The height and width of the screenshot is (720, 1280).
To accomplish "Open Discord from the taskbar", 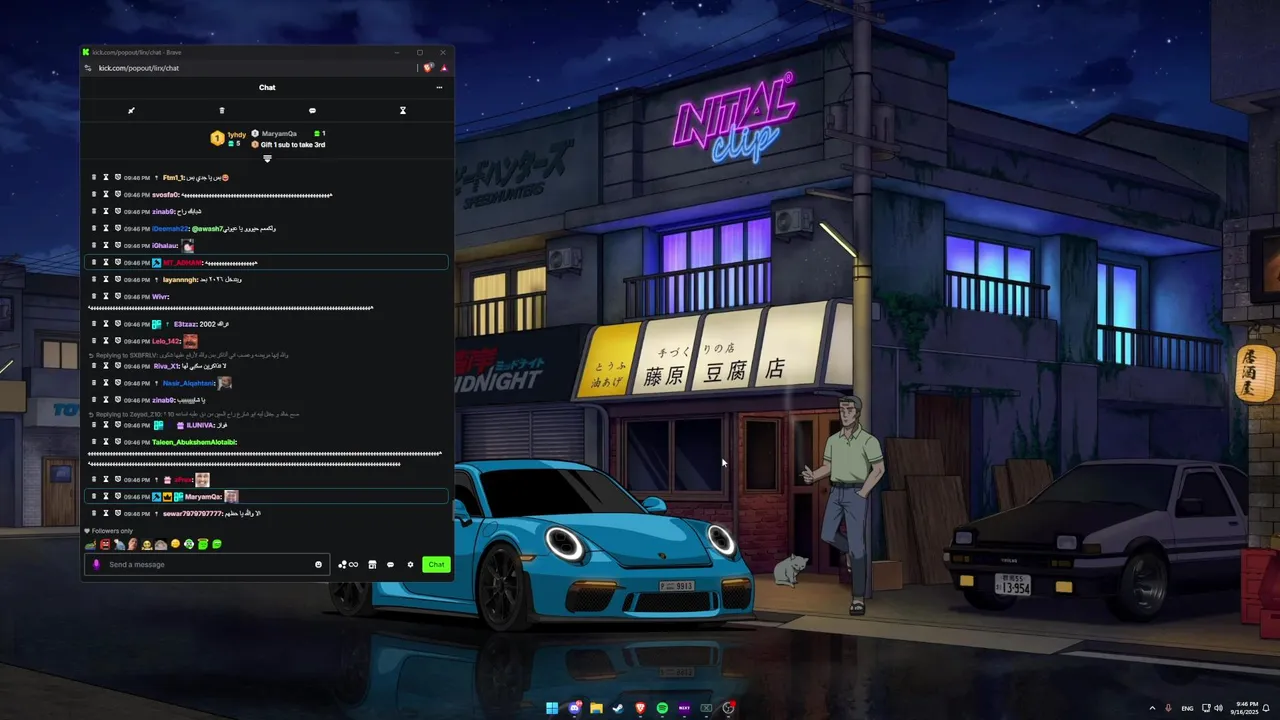I will (574, 708).
